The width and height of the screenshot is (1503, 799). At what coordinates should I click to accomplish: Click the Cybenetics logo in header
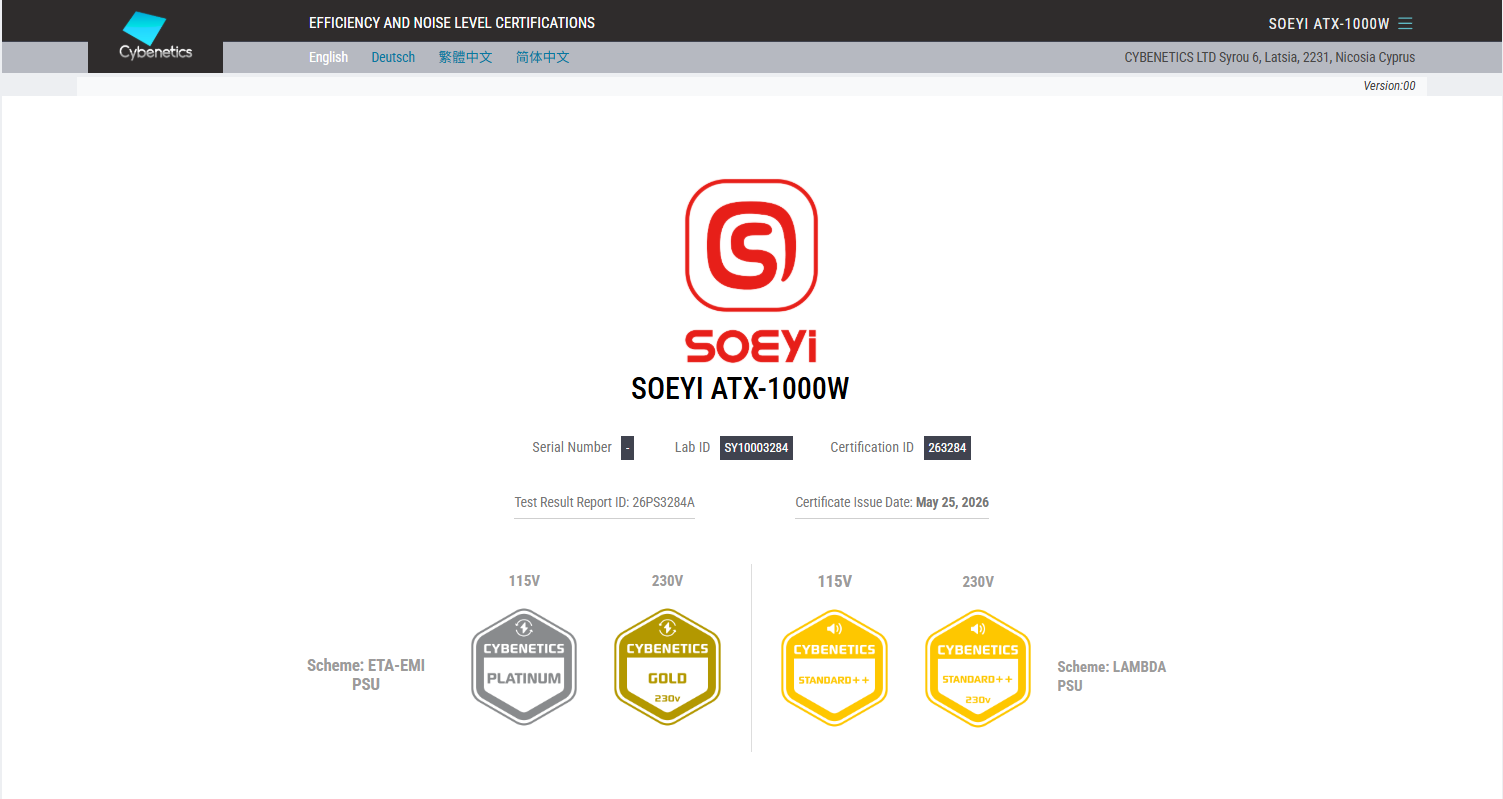pos(155,36)
